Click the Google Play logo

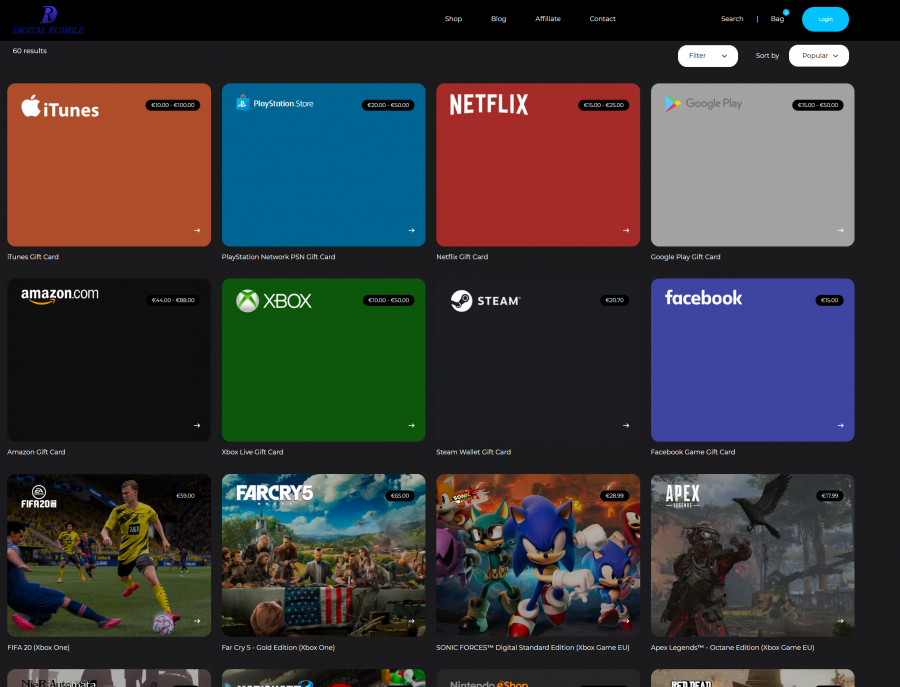click(703, 103)
